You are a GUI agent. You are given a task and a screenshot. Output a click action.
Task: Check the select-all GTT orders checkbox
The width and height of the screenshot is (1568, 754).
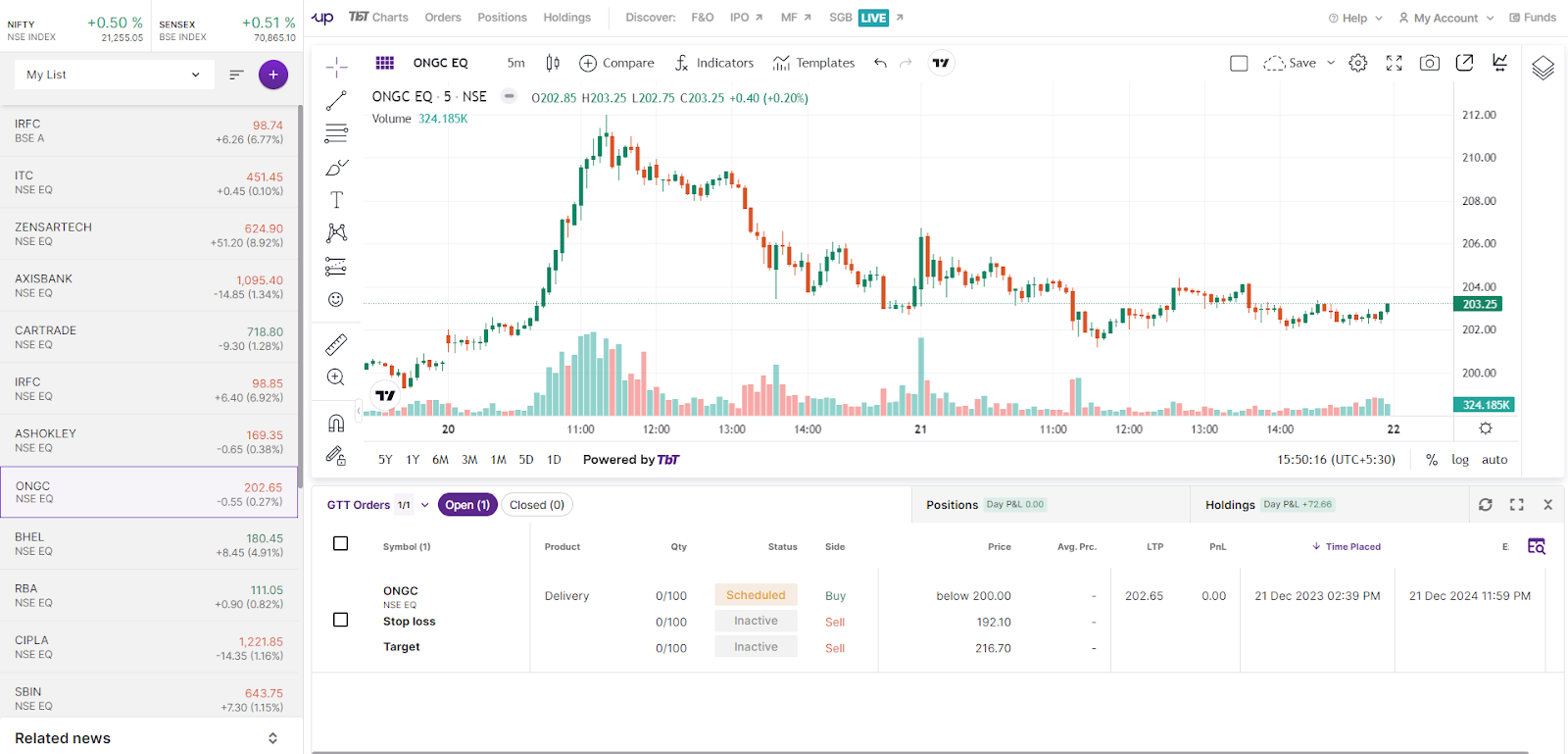(x=341, y=544)
